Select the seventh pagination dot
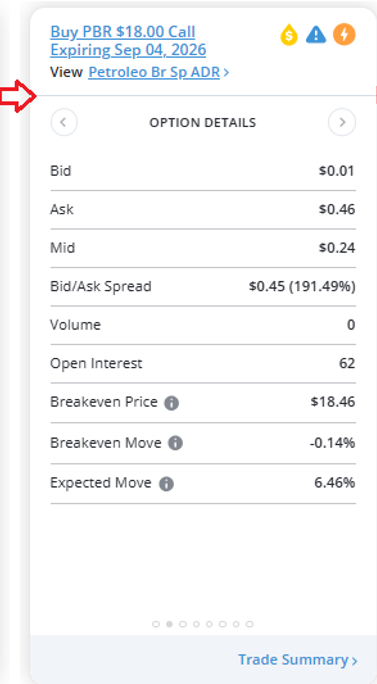This screenshot has width=377, height=684. [x=236, y=624]
